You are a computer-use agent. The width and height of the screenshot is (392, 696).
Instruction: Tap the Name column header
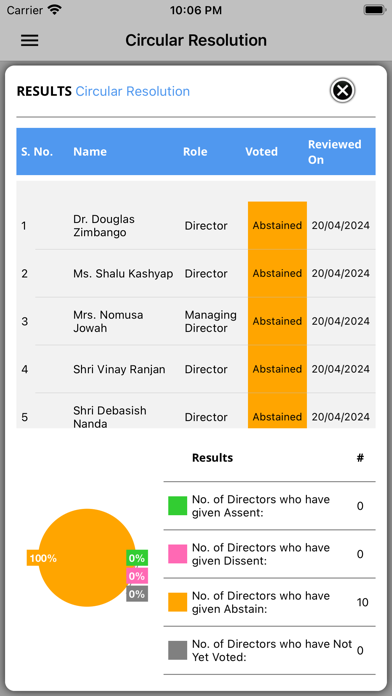tap(90, 152)
